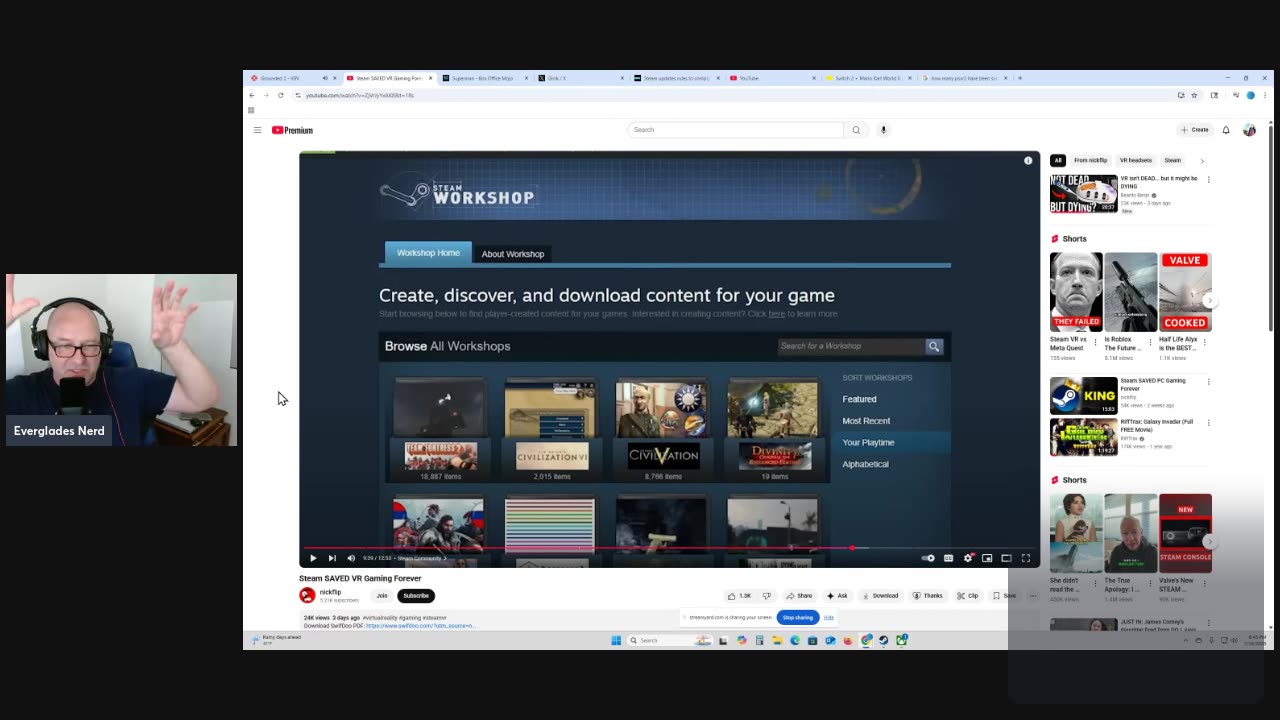Click the Clip button
1280x720 pixels.
tap(967, 596)
